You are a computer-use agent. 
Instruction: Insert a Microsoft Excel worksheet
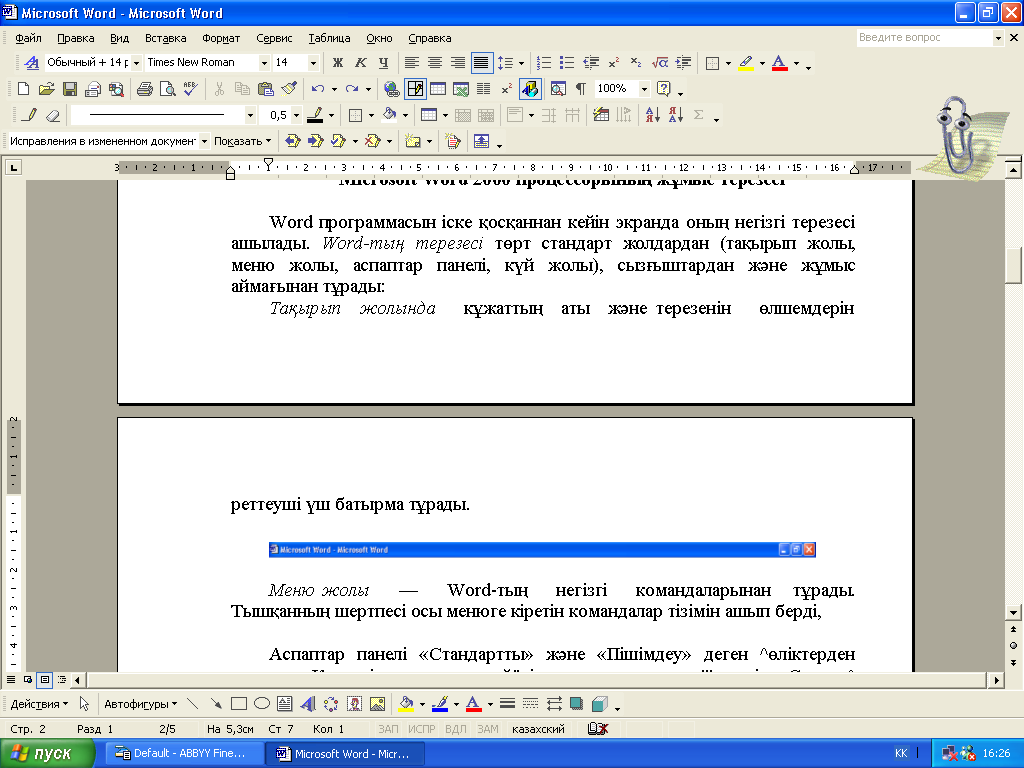pyautogui.click(x=461, y=89)
